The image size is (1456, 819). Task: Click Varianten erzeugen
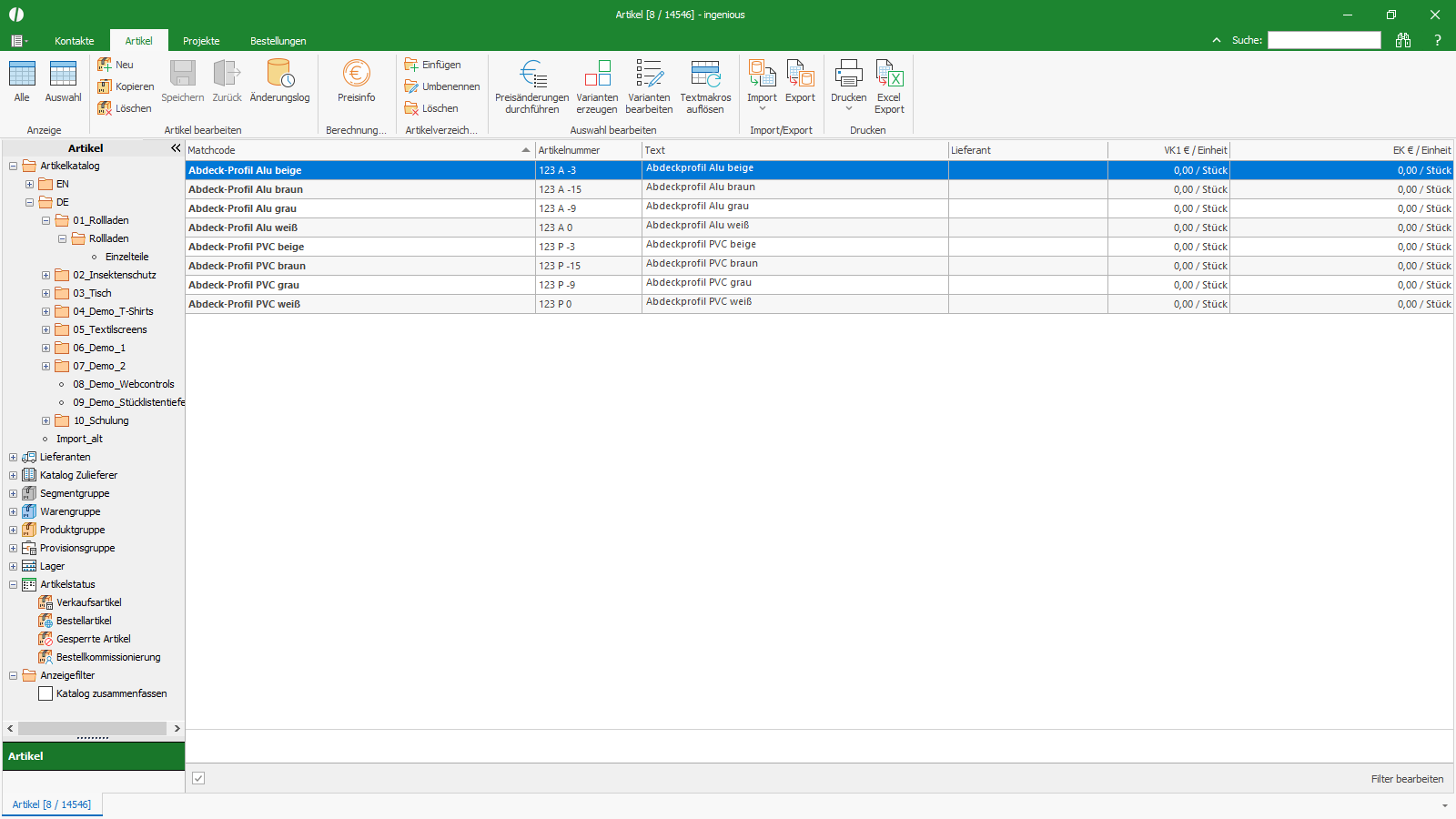[597, 87]
